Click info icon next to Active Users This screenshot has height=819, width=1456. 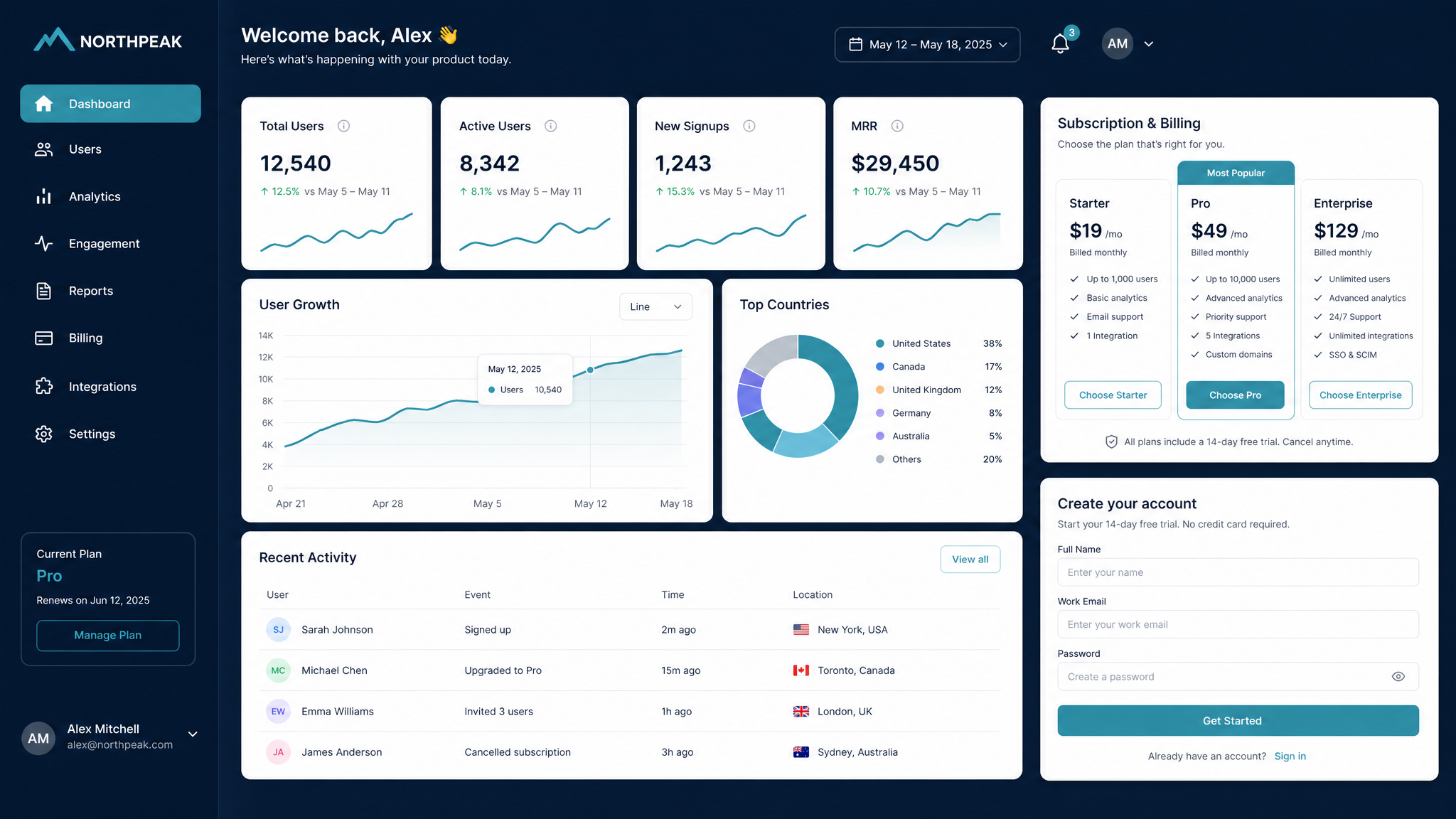551,126
